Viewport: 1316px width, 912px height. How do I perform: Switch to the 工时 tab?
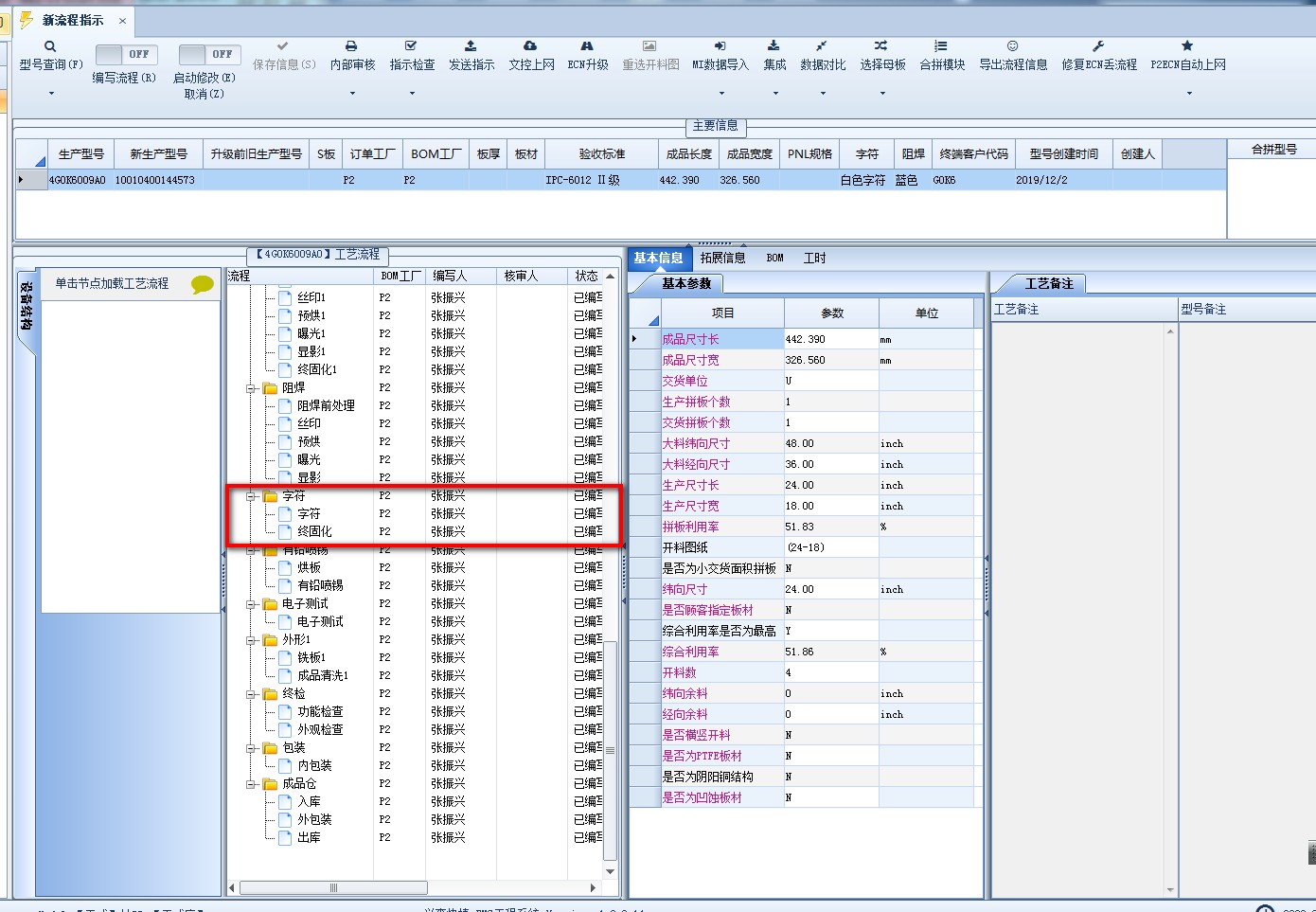(x=814, y=258)
